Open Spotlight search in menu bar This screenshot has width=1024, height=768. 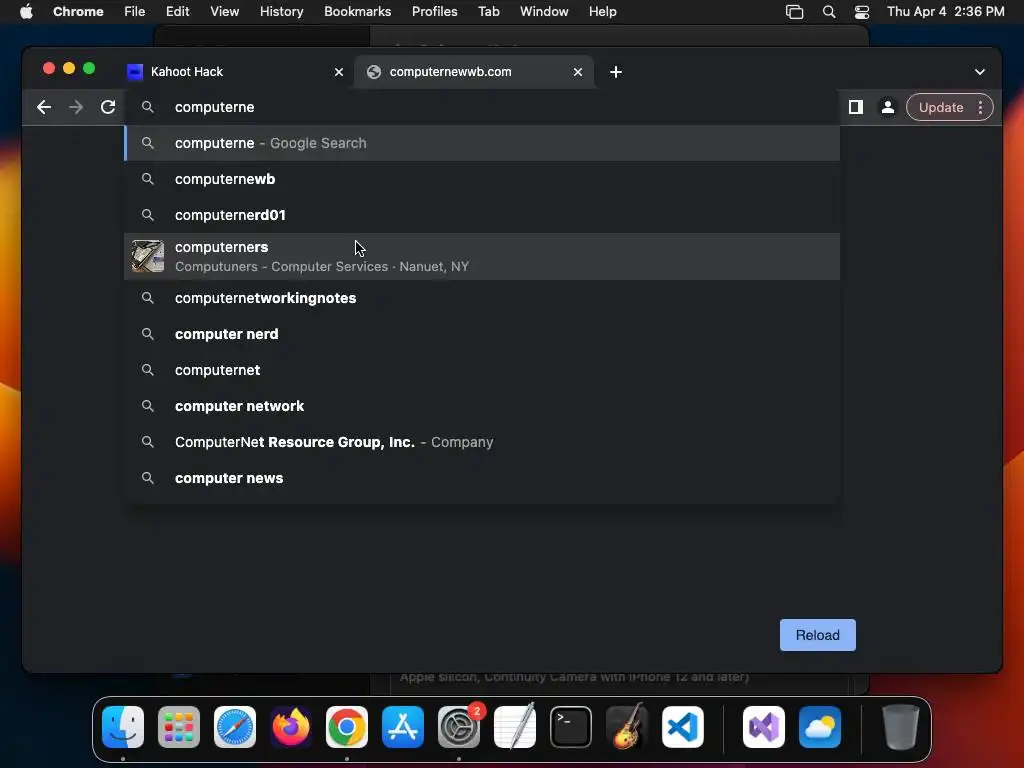click(x=829, y=12)
